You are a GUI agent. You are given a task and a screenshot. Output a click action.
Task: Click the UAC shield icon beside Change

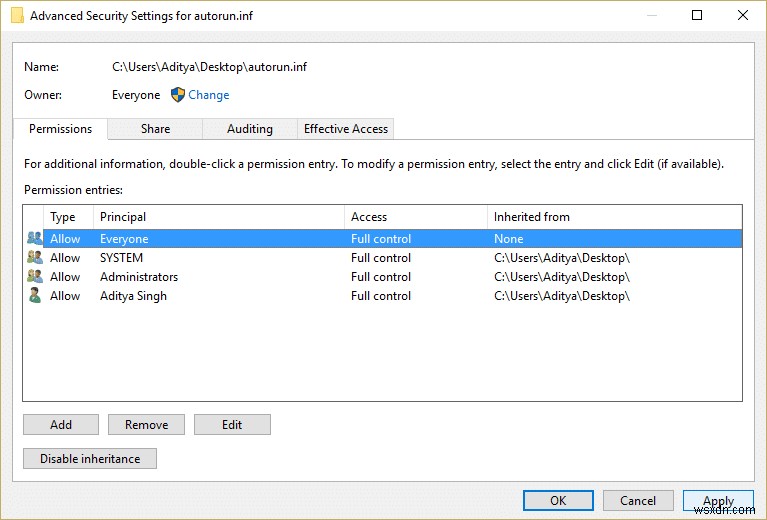[178, 95]
